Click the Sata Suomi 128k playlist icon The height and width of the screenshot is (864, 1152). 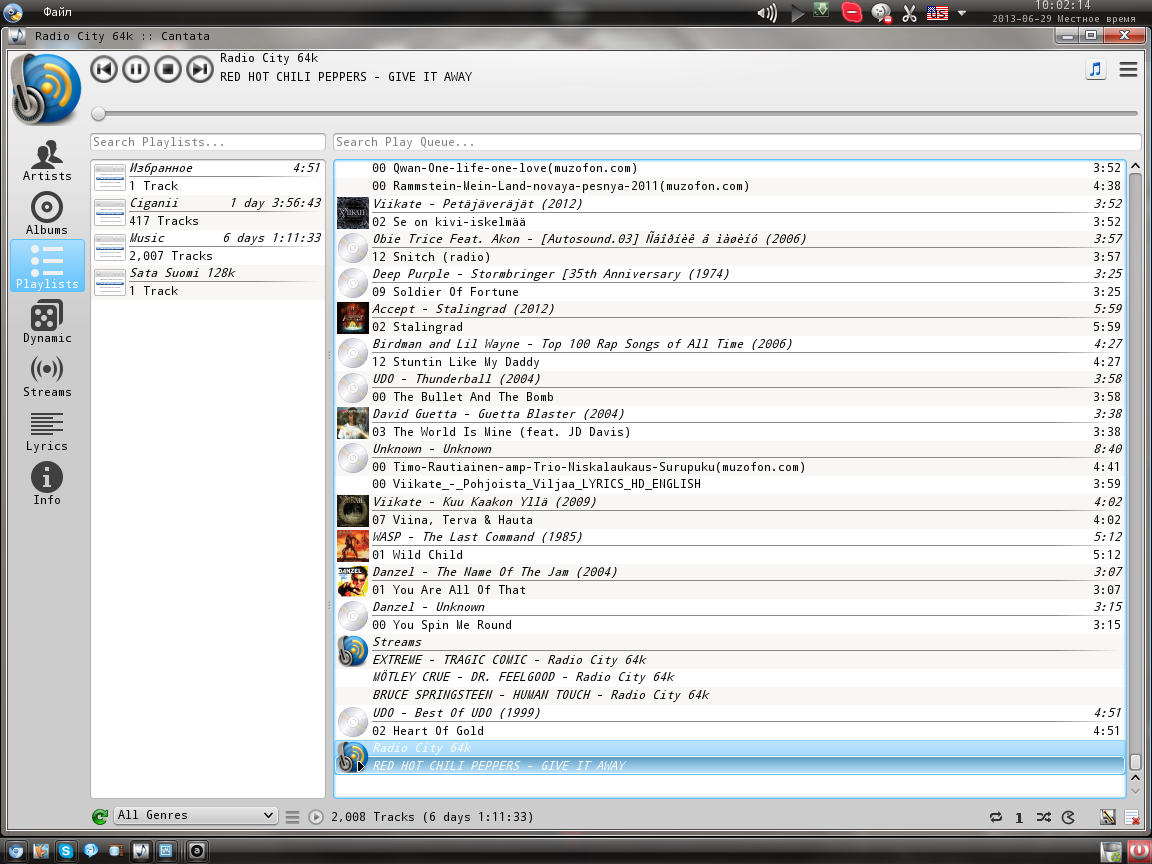pos(110,282)
